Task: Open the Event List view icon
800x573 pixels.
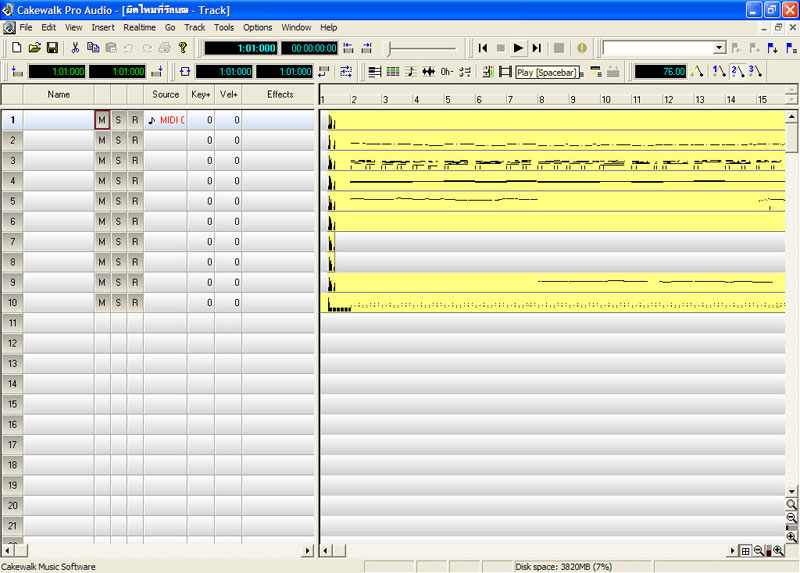Action: 393,71
